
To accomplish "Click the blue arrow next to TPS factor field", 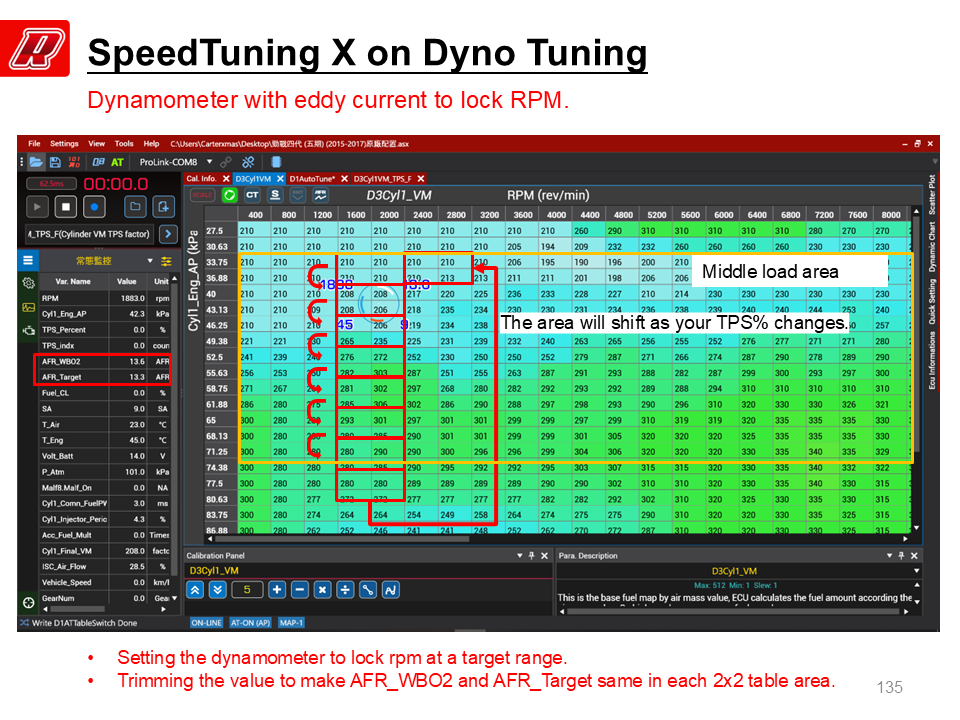I will point(168,234).
